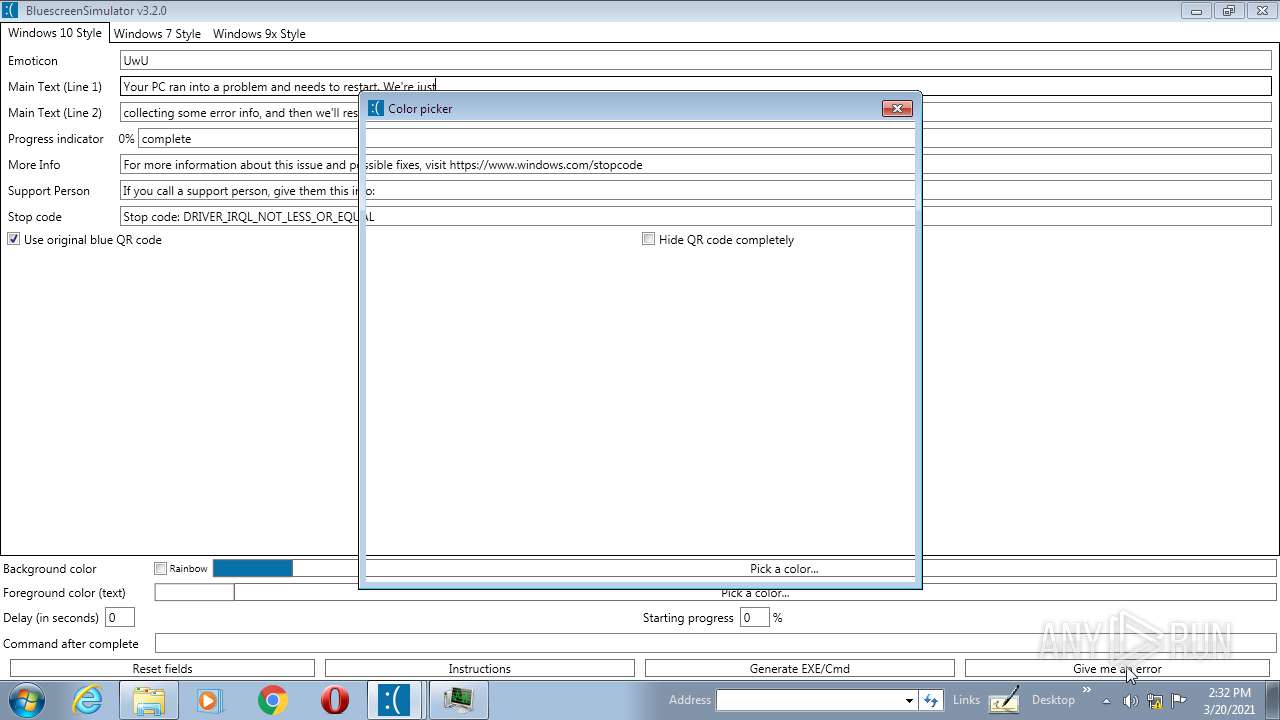Open Windows Explorer from the taskbar
The image size is (1280, 720).
point(149,700)
